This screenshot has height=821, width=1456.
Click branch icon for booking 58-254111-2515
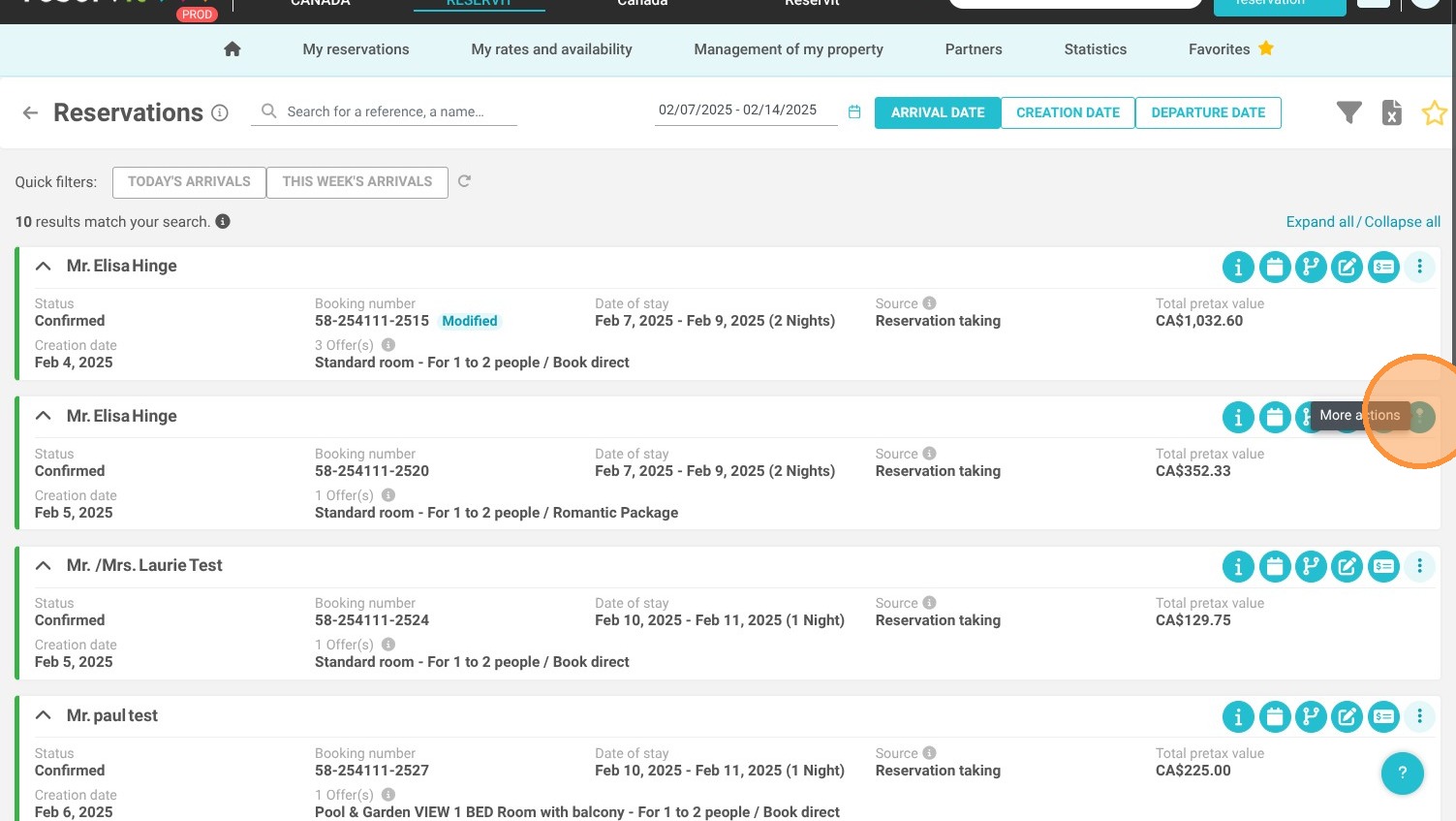click(x=1311, y=267)
